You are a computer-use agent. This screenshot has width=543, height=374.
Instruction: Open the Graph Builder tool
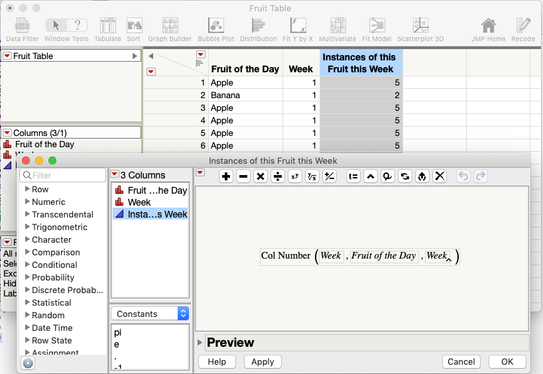click(x=170, y=30)
